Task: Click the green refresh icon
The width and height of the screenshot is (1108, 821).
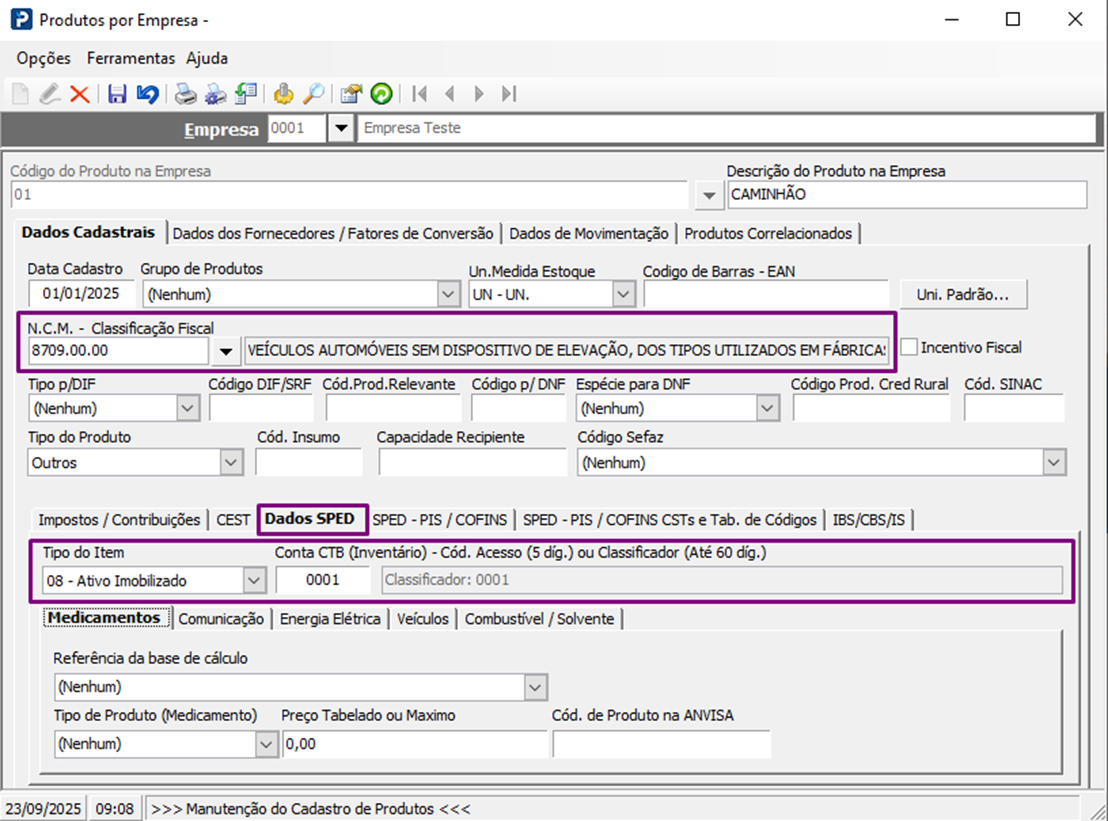Action: coord(381,94)
